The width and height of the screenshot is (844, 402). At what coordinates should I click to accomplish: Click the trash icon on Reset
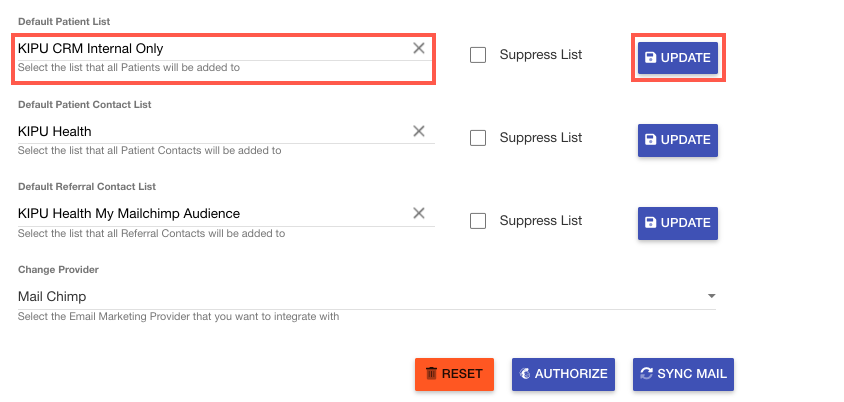click(431, 374)
